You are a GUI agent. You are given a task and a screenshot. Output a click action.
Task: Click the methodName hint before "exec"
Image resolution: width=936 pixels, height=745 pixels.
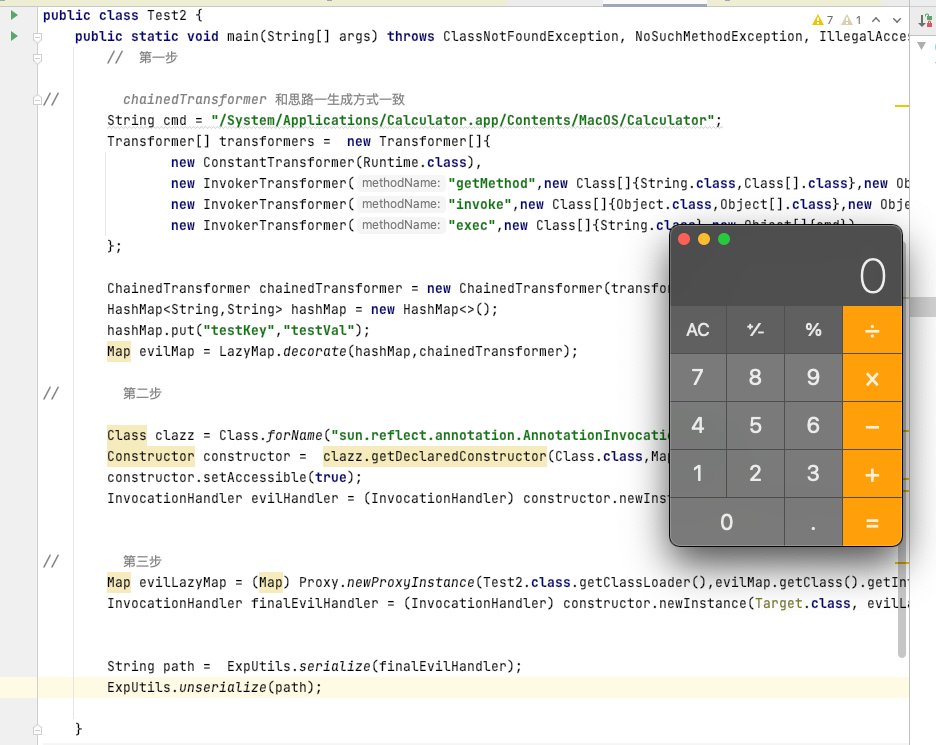point(401,225)
